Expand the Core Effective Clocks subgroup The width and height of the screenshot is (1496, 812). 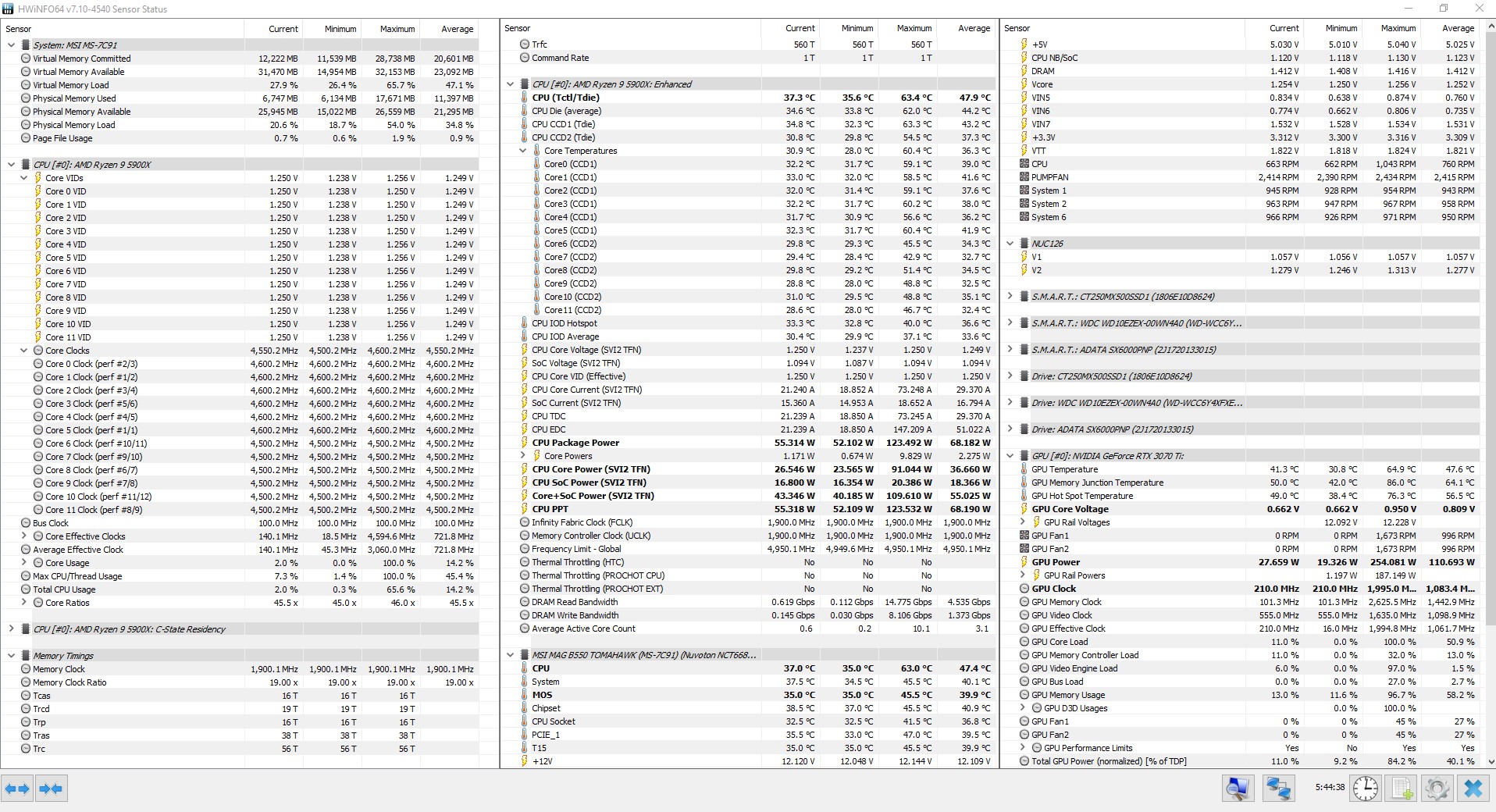coord(23,536)
